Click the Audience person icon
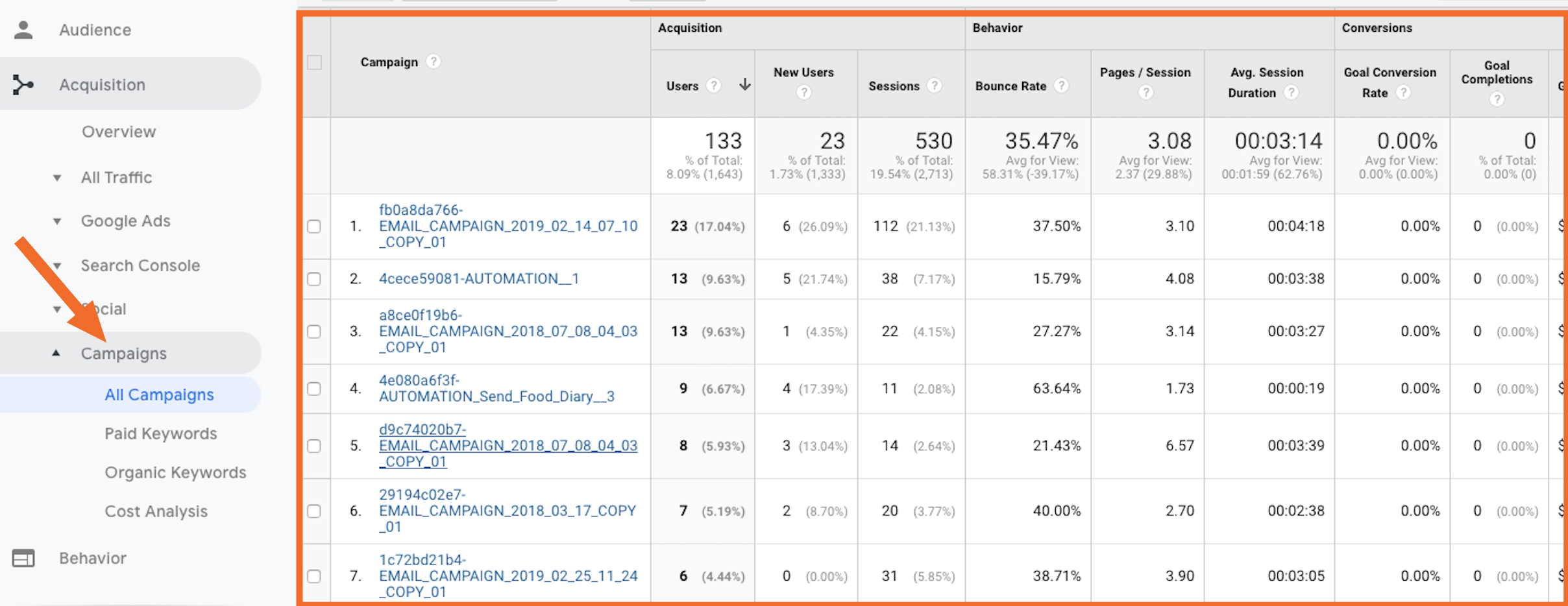1568x606 pixels. (23, 30)
